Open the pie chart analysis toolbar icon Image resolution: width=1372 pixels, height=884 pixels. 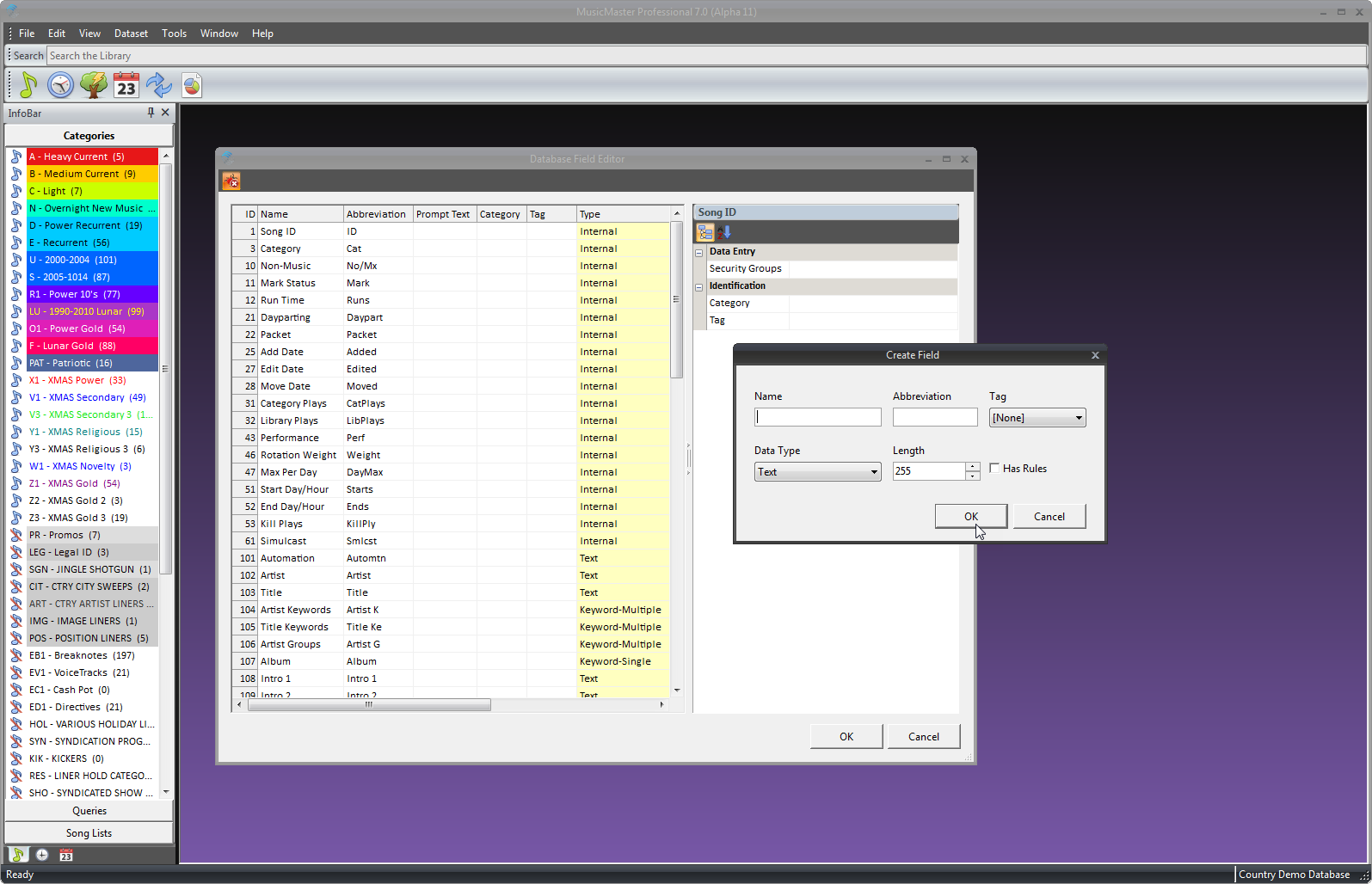click(192, 85)
